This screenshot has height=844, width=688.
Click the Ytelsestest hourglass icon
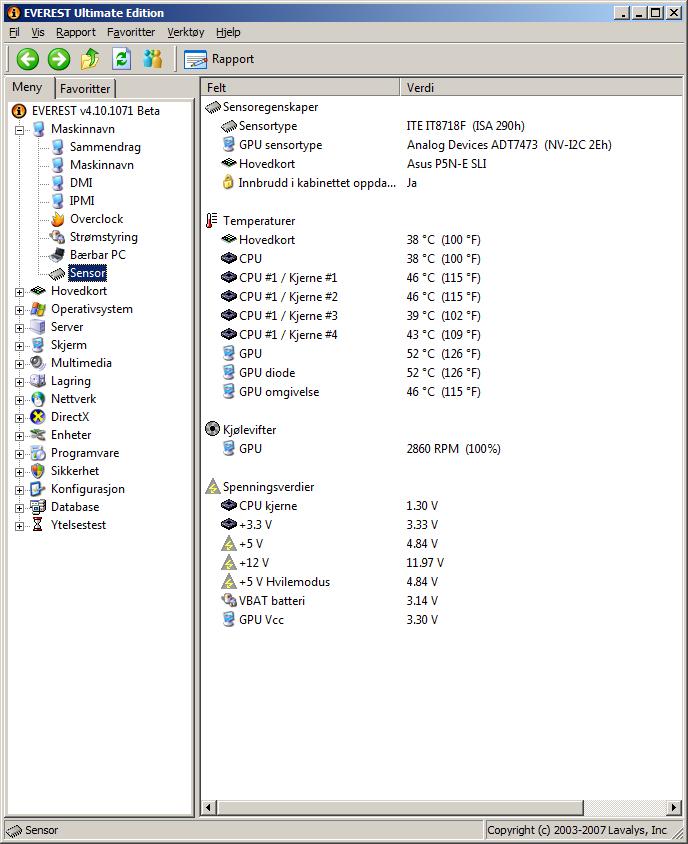(x=38, y=525)
